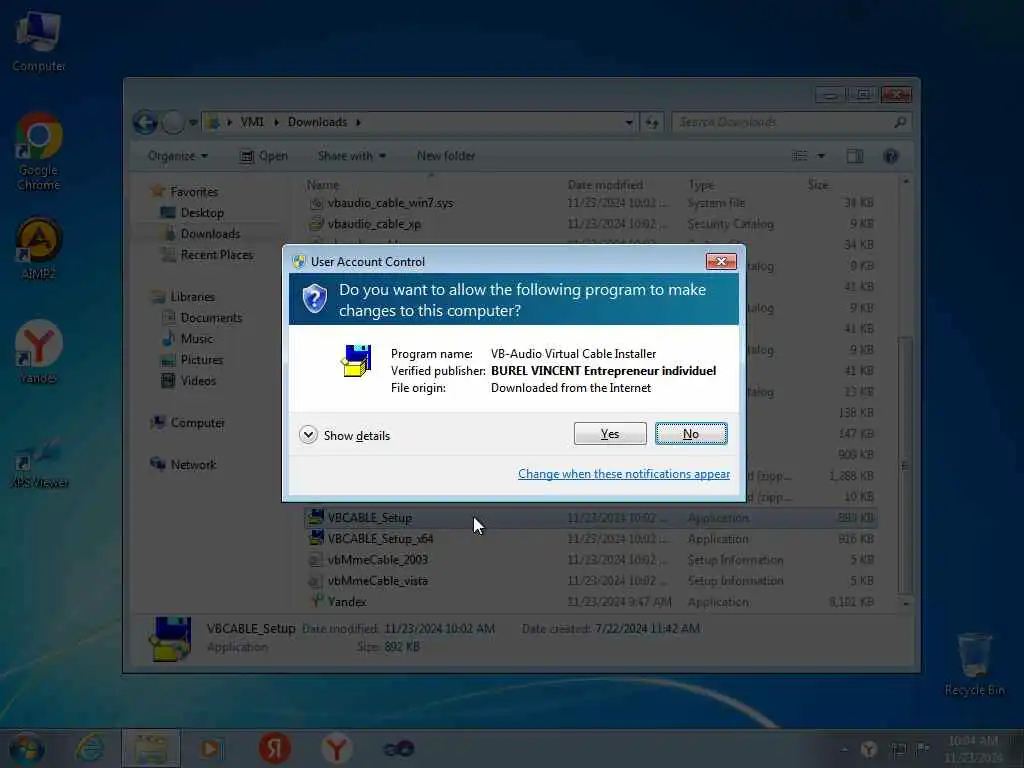Click Explorer refresh button
Screen dimensions: 1024x768
[652, 122]
